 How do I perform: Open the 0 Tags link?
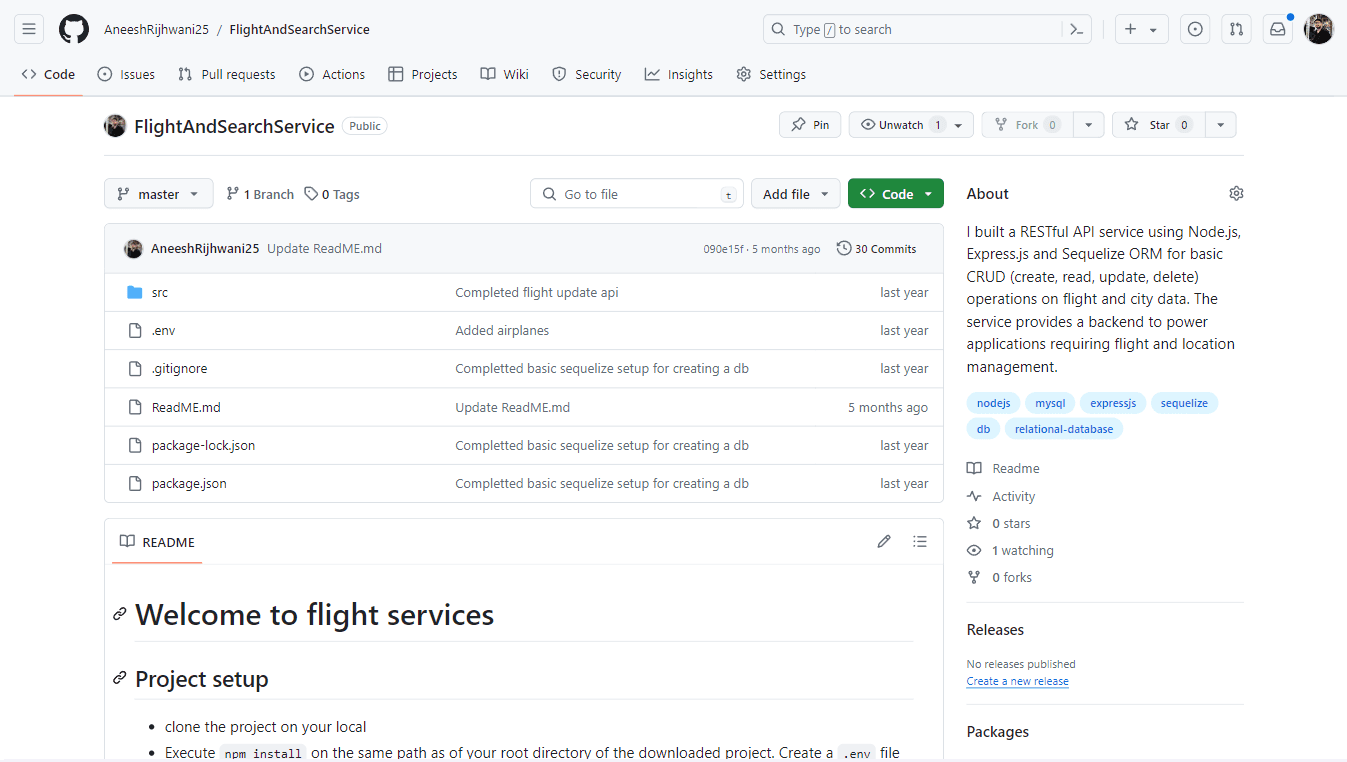(332, 194)
